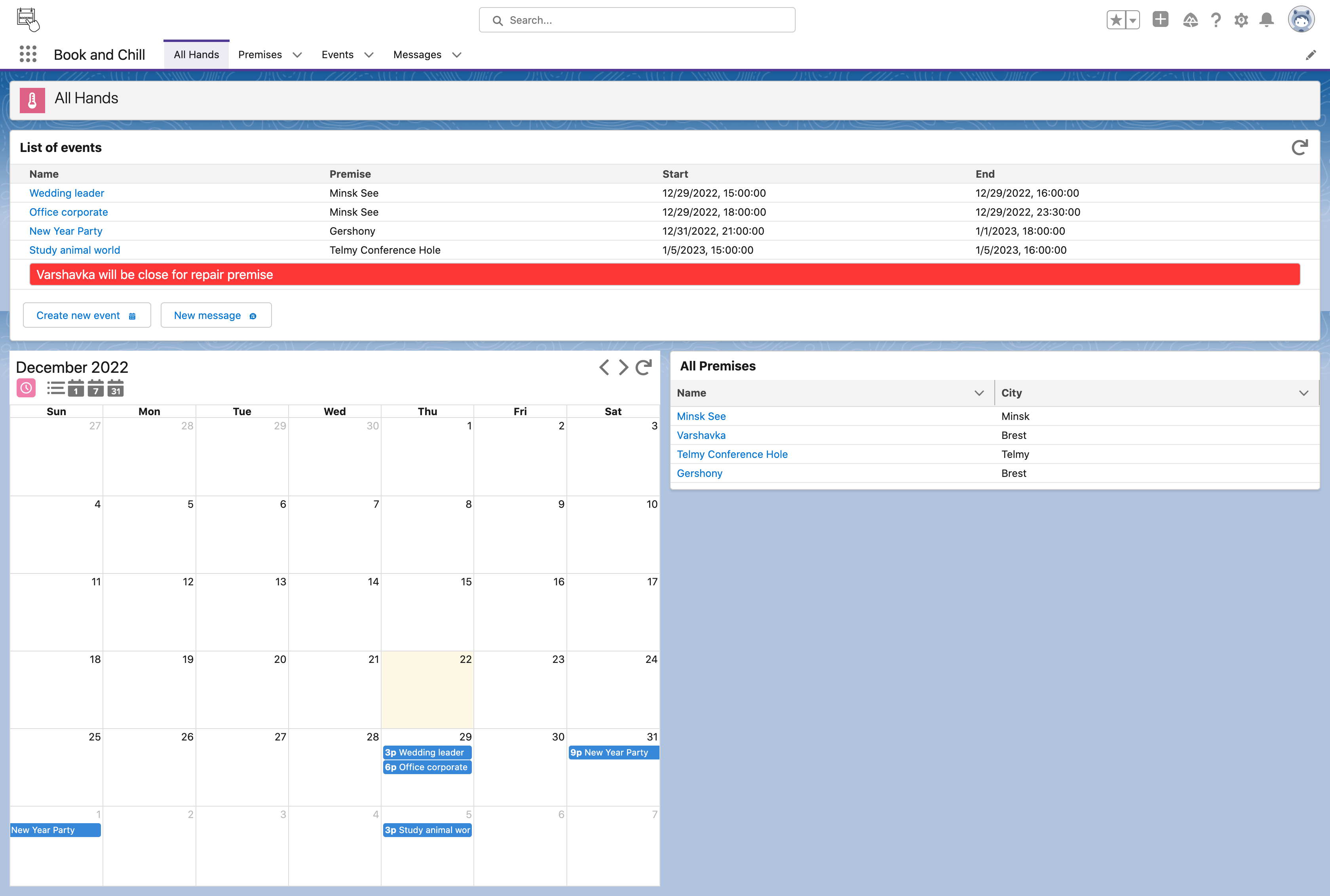Image resolution: width=1330 pixels, height=896 pixels.
Task: Expand the Premises tab dropdown
Action: [x=297, y=55]
